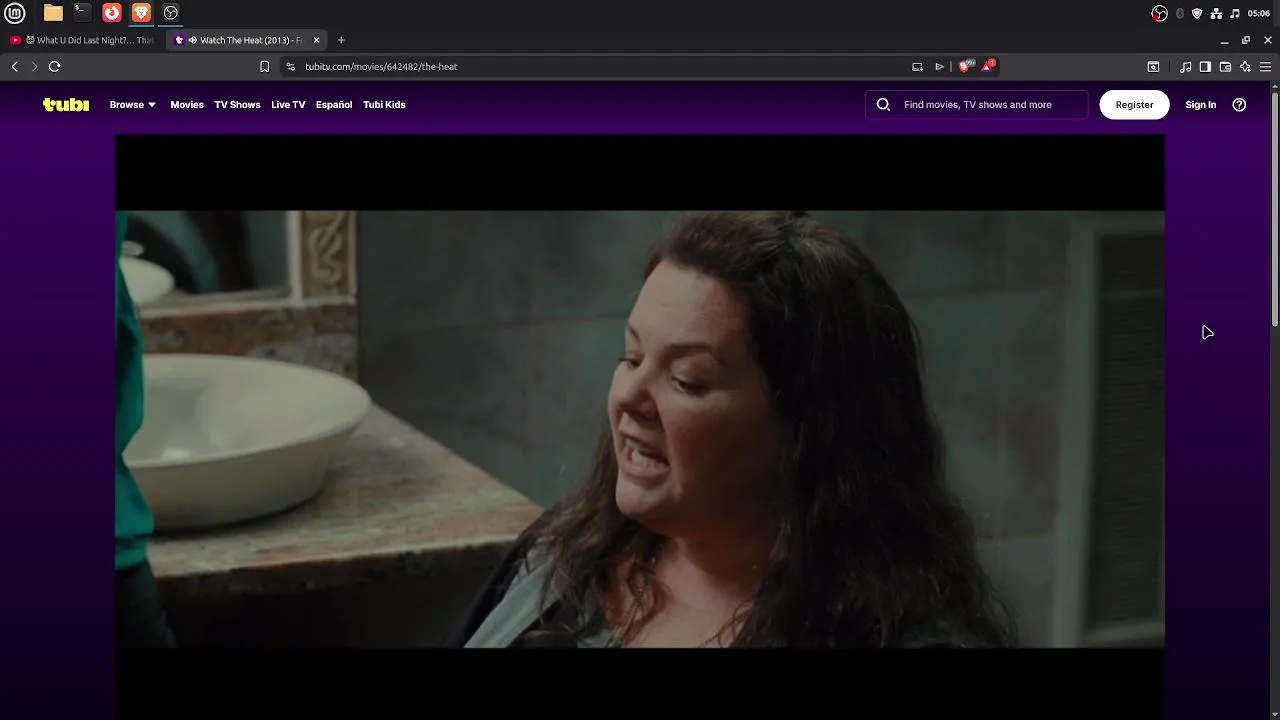Toggle the browser sidebar panel
Image resolution: width=1280 pixels, height=720 pixels.
click(x=1205, y=66)
